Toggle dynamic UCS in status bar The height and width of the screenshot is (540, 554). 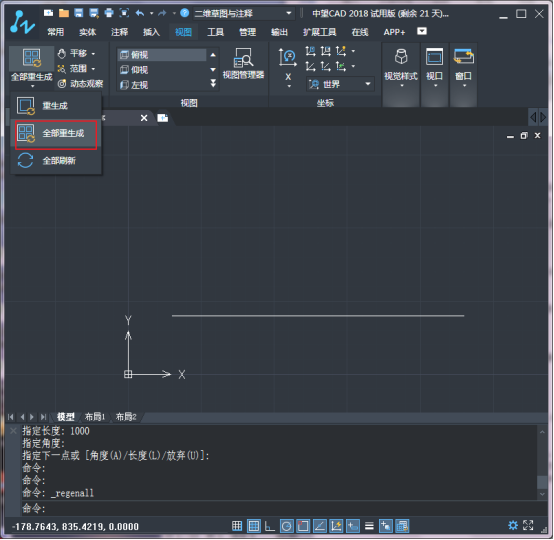(x=336, y=526)
